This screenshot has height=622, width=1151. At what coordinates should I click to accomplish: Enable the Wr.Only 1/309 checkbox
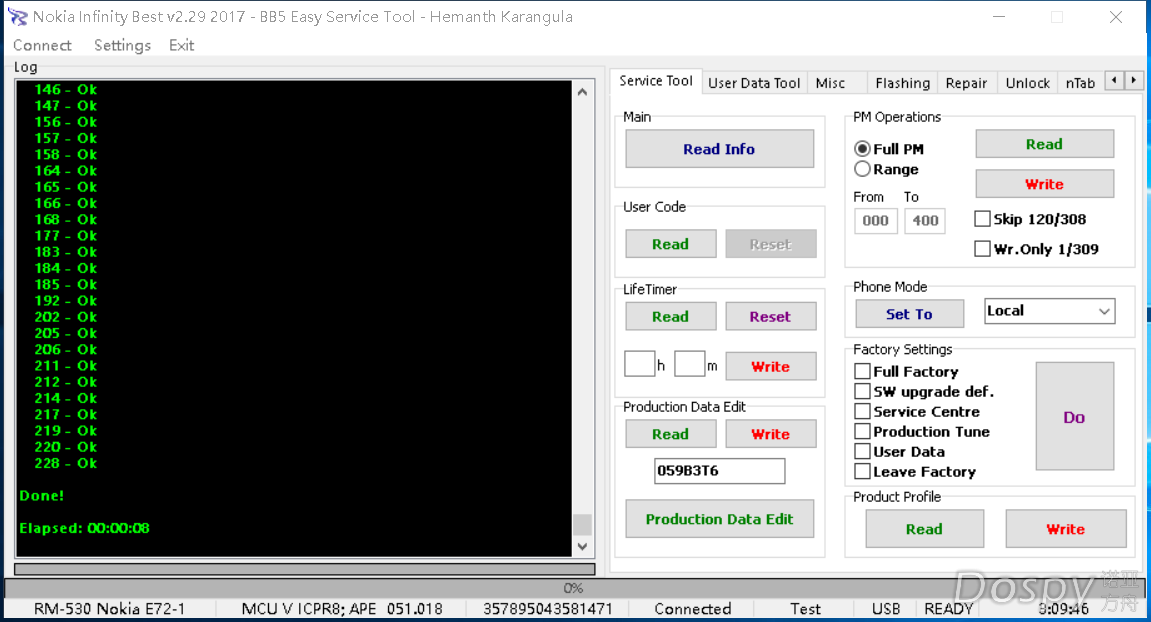click(x=982, y=249)
